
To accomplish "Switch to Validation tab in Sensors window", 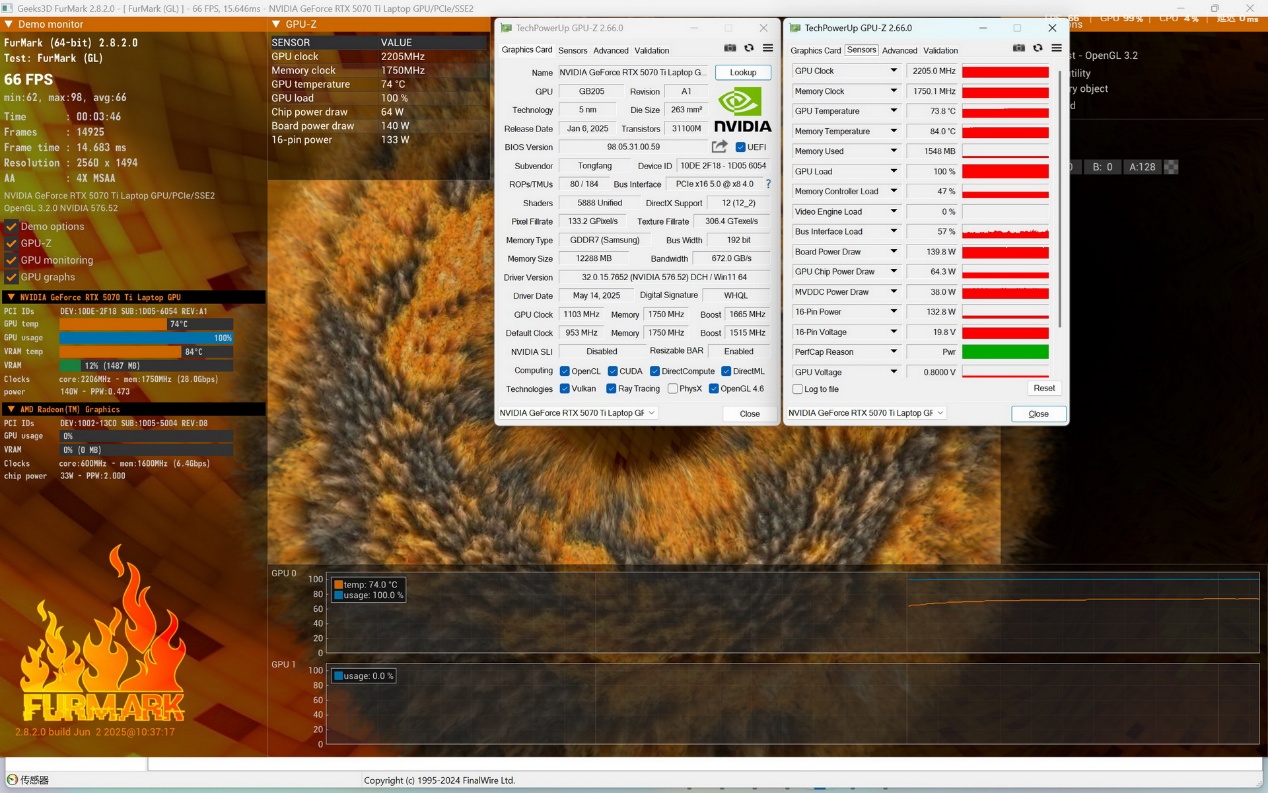I will pyautogui.click(x=941, y=50).
